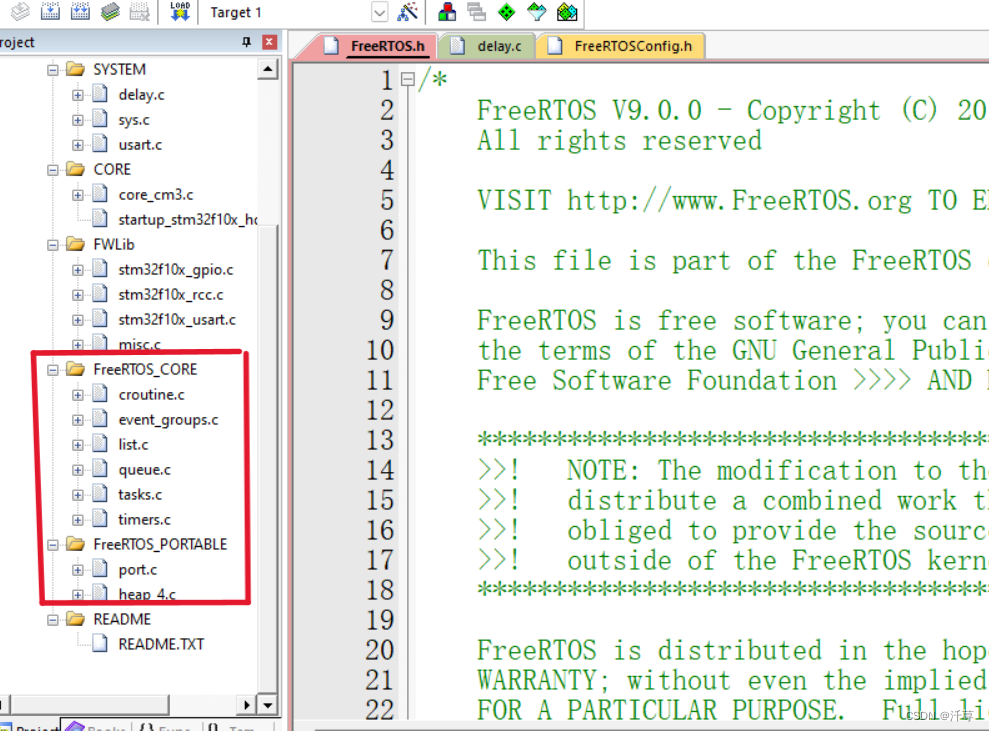The image size is (989, 731).
Task: Open Options for Target magic wand icon
Action: [x=408, y=11]
